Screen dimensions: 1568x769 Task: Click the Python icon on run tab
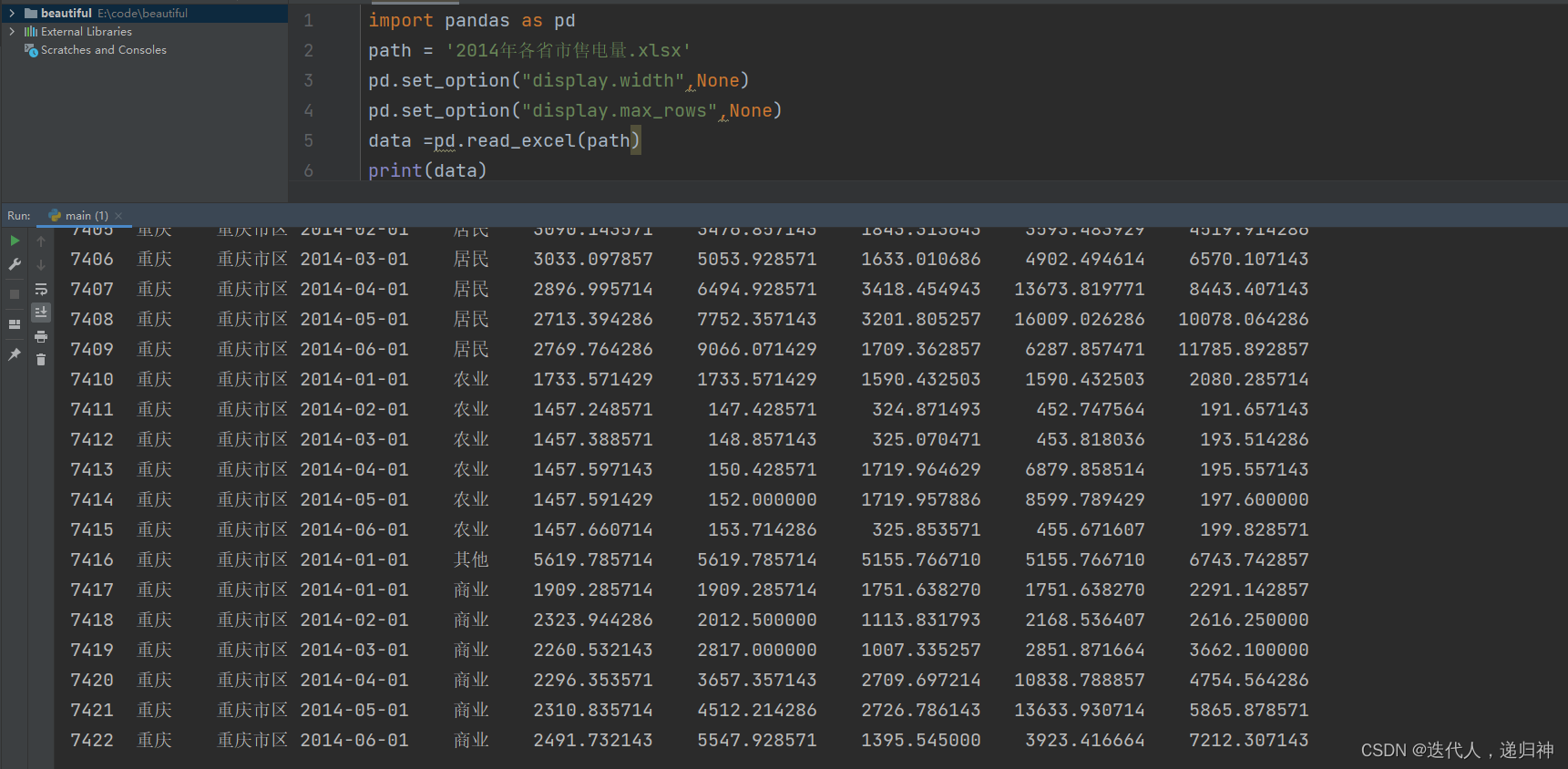pos(55,216)
